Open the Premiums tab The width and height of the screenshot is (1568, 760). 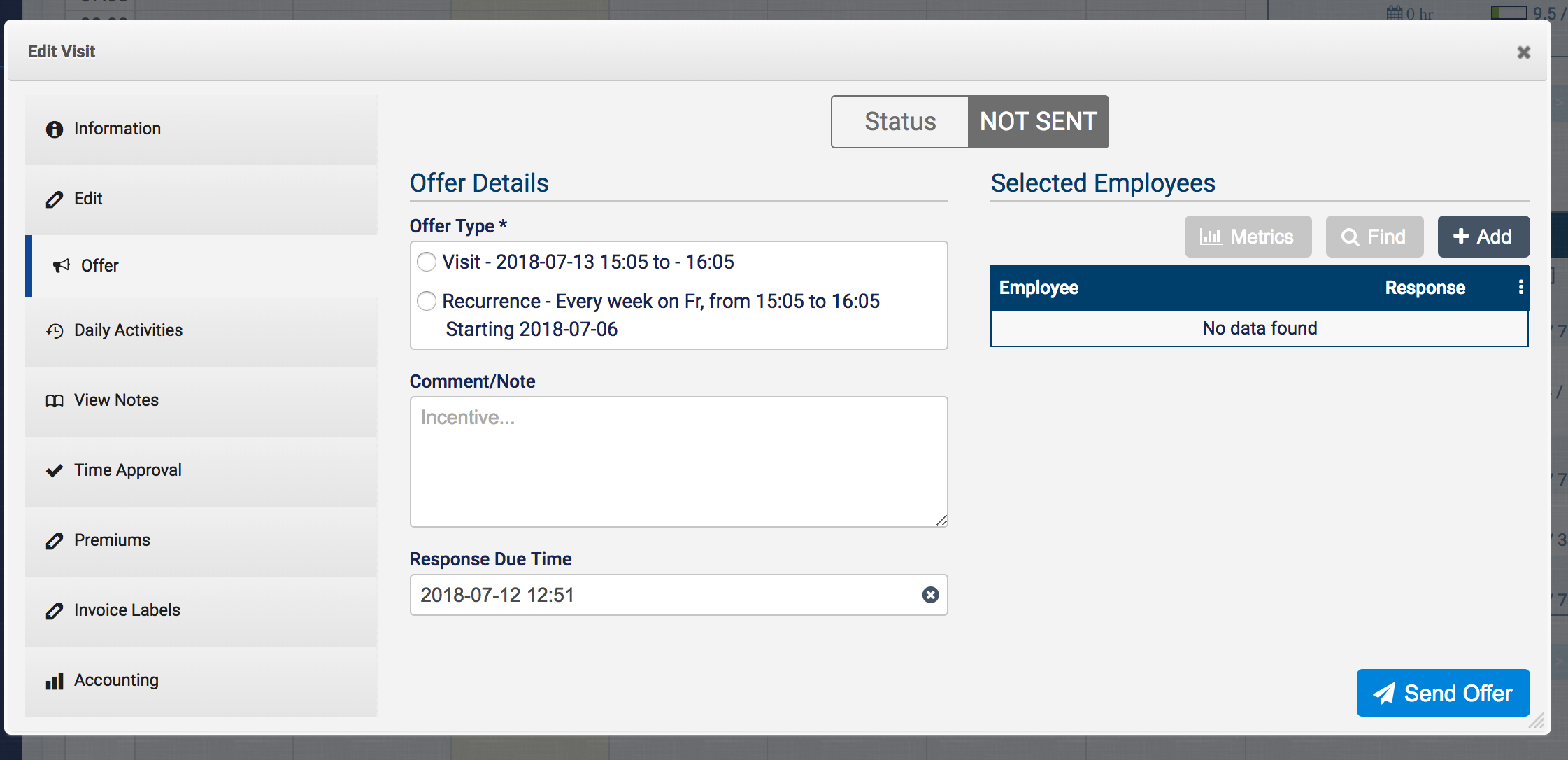click(112, 540)
